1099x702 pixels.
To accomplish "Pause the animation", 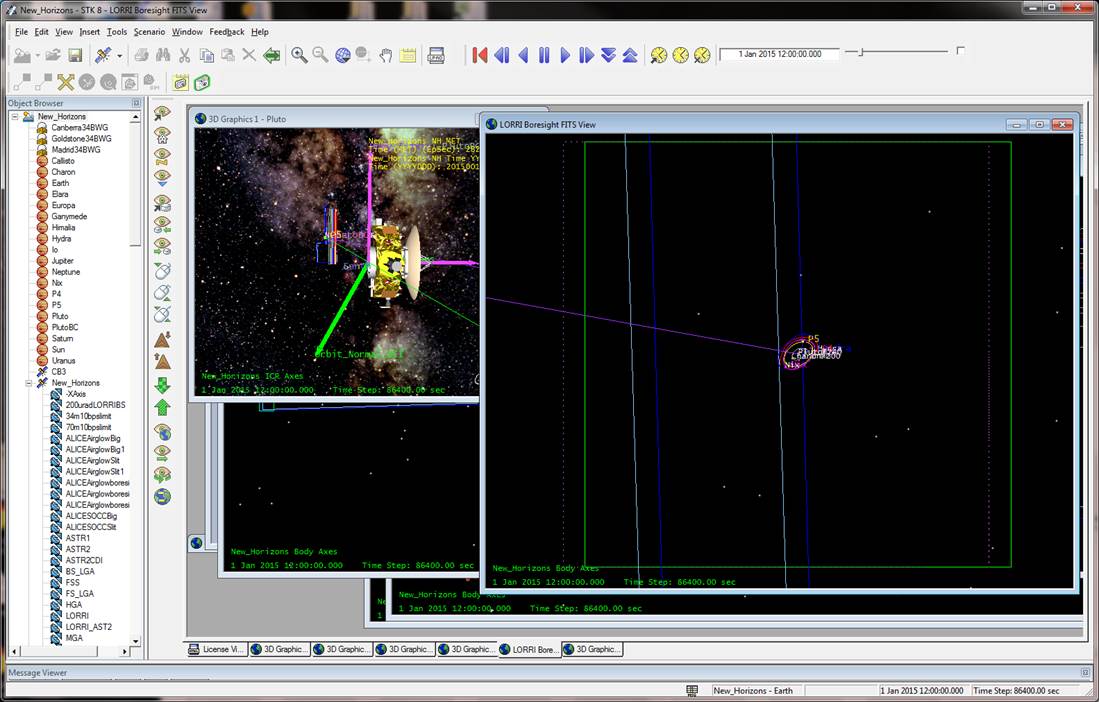I will click(x=544, y=55).
